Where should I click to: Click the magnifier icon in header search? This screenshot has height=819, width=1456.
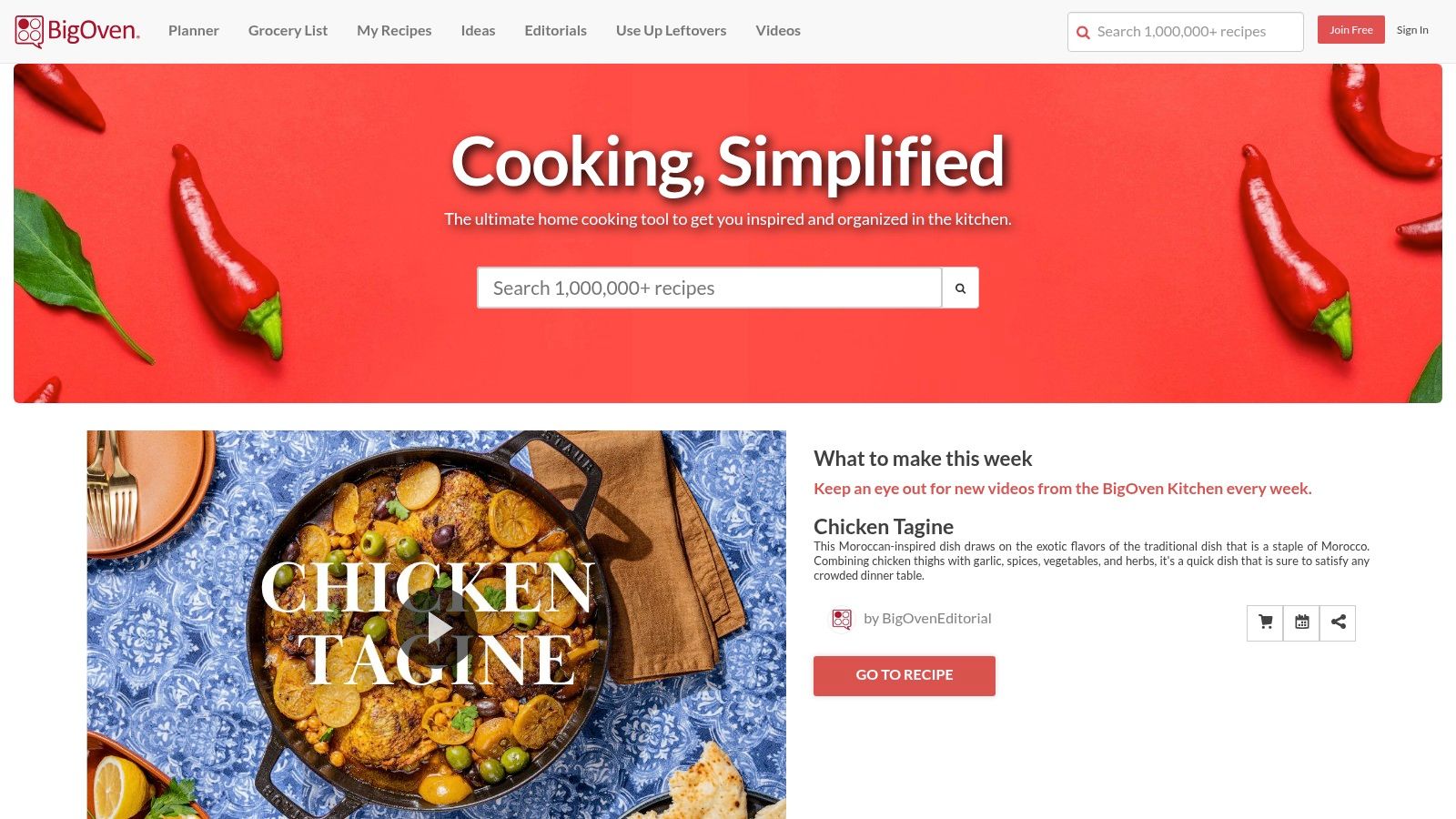[x=1083, y=33]
